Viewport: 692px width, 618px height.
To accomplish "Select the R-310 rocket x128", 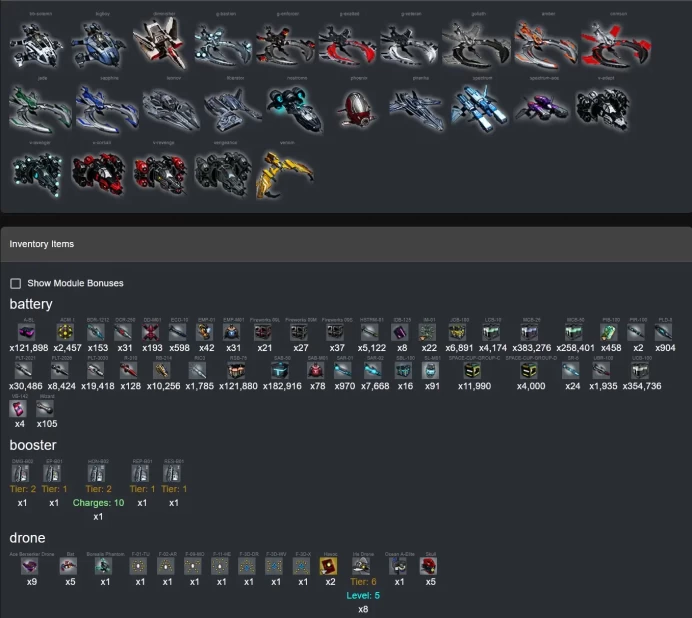I will point(128,370).
